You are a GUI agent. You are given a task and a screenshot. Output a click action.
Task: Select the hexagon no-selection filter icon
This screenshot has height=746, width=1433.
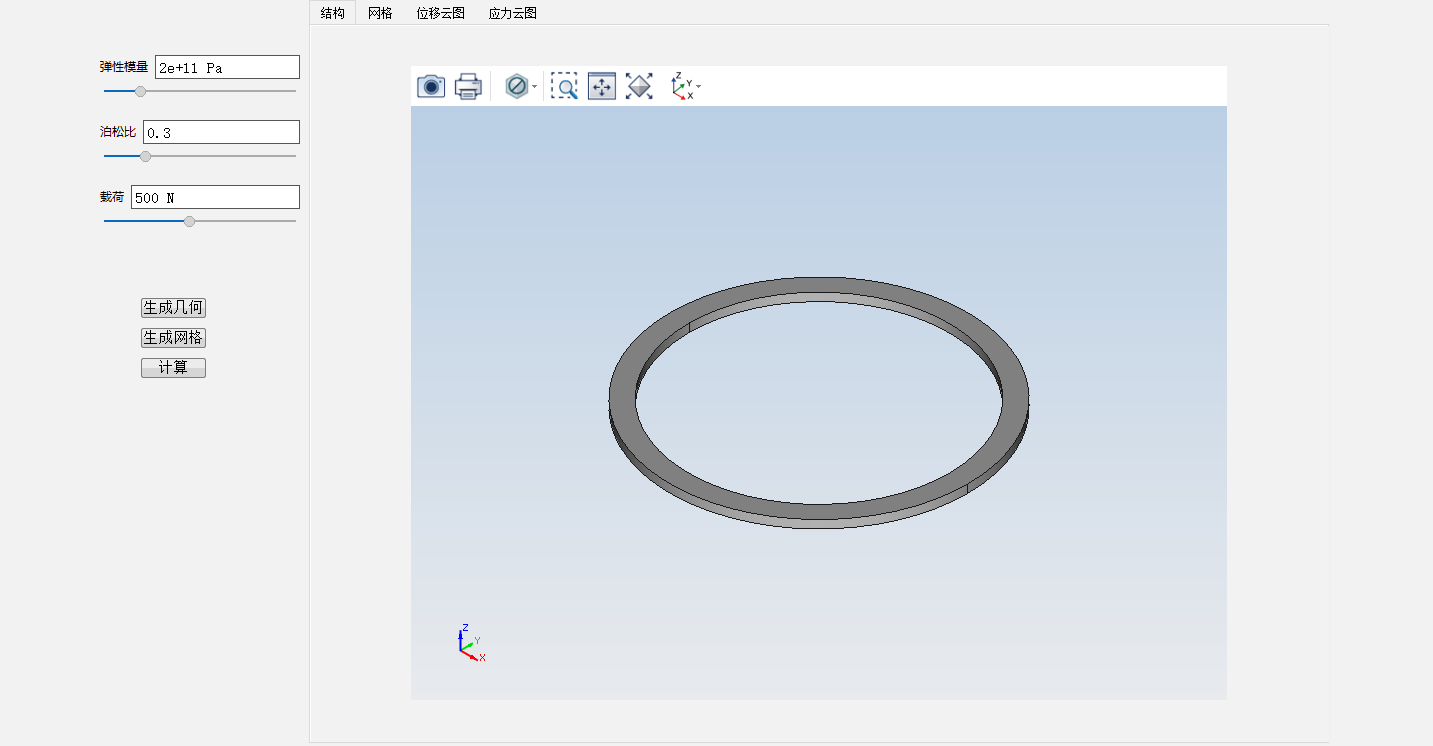pos(517,86)
